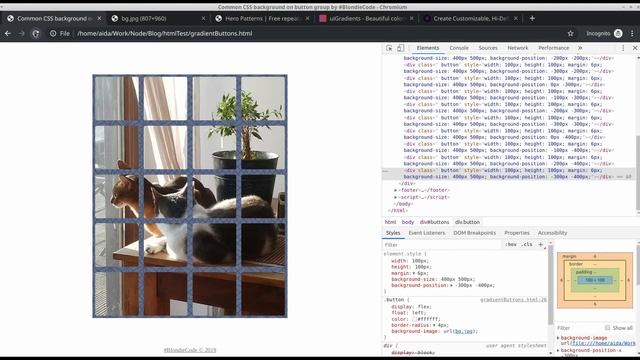Expand the margin shorthand in element.style
640x360 pixels.
tap(414, 273)
